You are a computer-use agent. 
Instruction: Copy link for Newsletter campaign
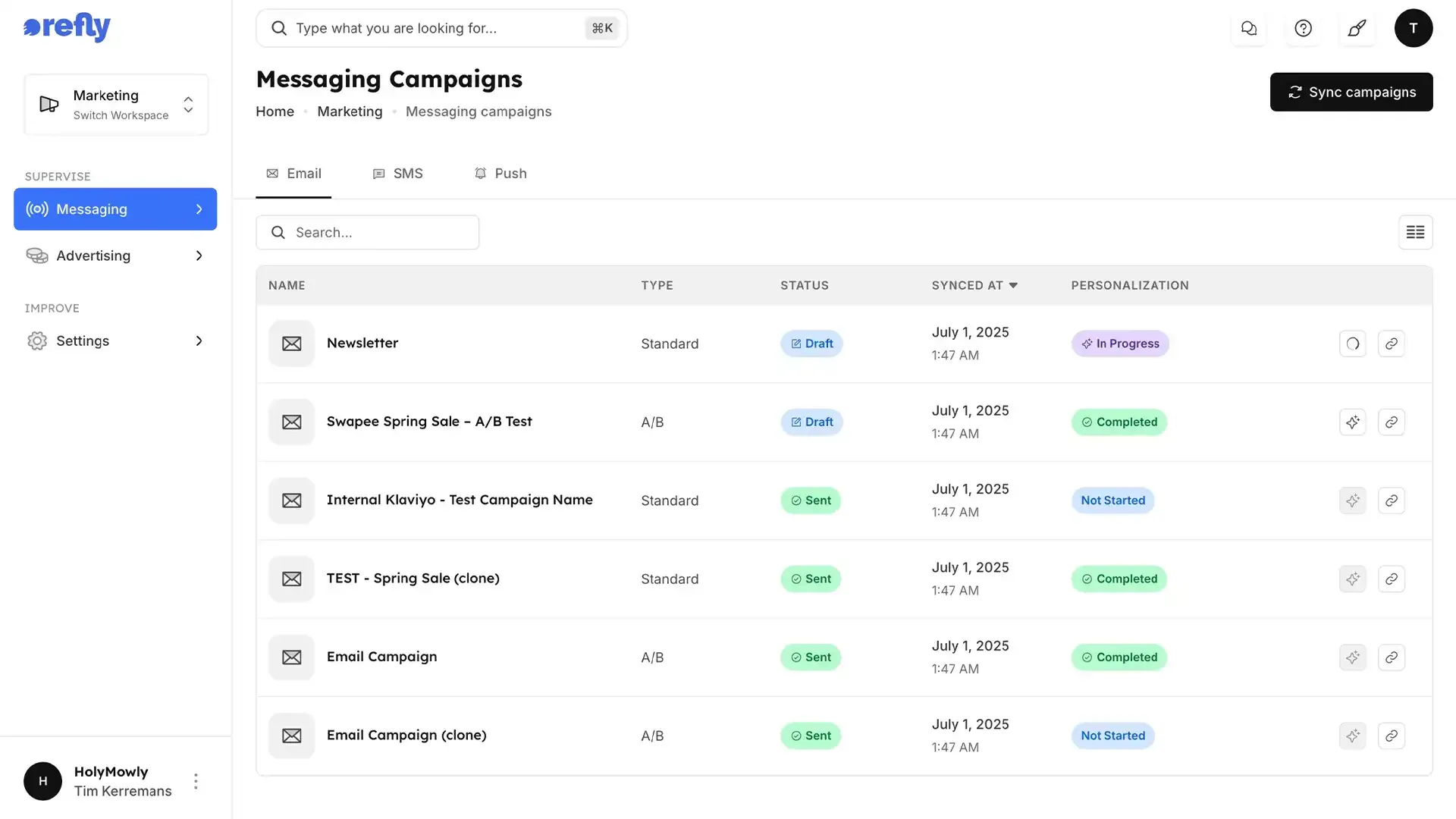click(1392, 344)
